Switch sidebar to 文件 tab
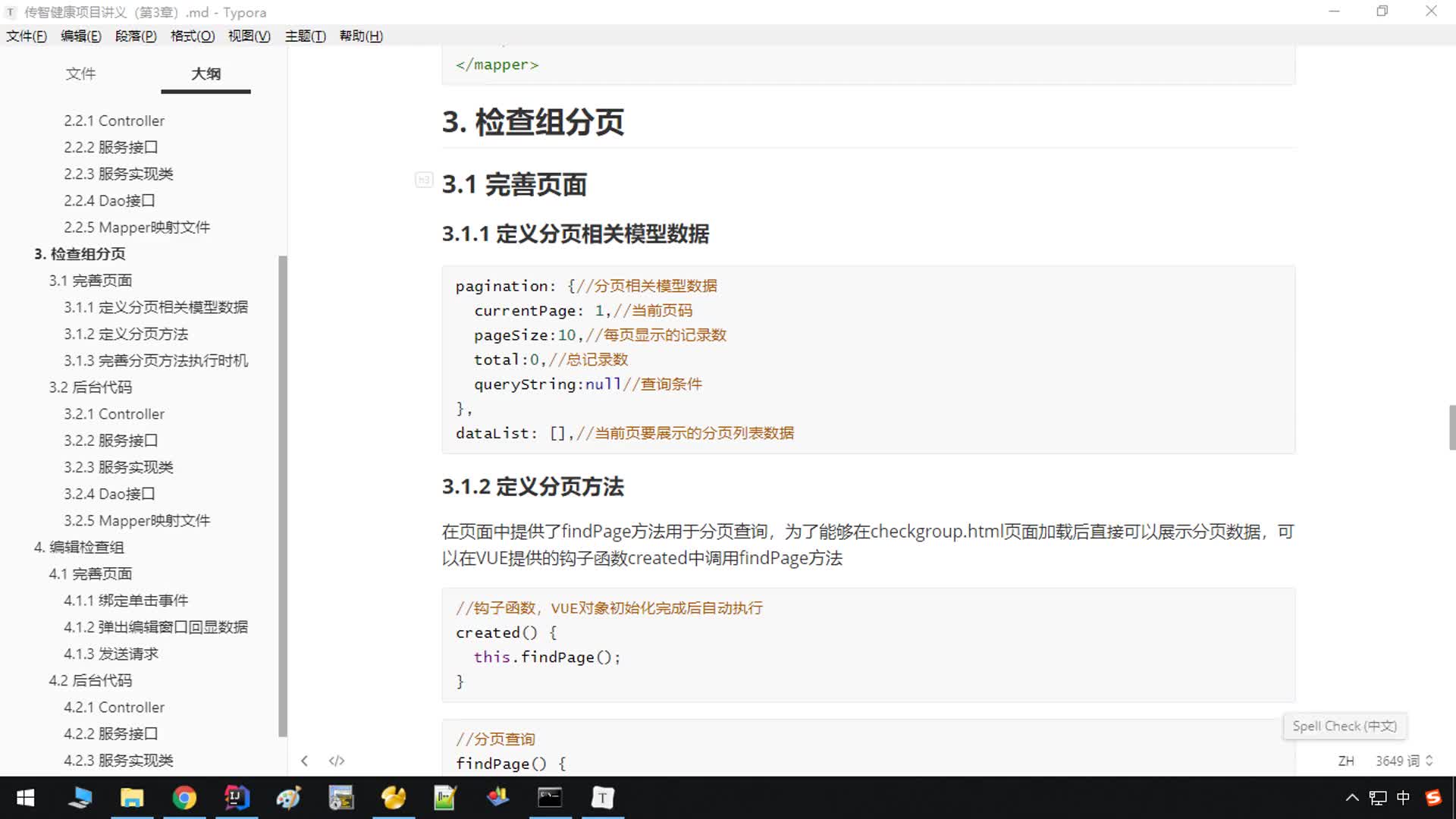This screenshot has width=1456, height=819. coord(80,74)
